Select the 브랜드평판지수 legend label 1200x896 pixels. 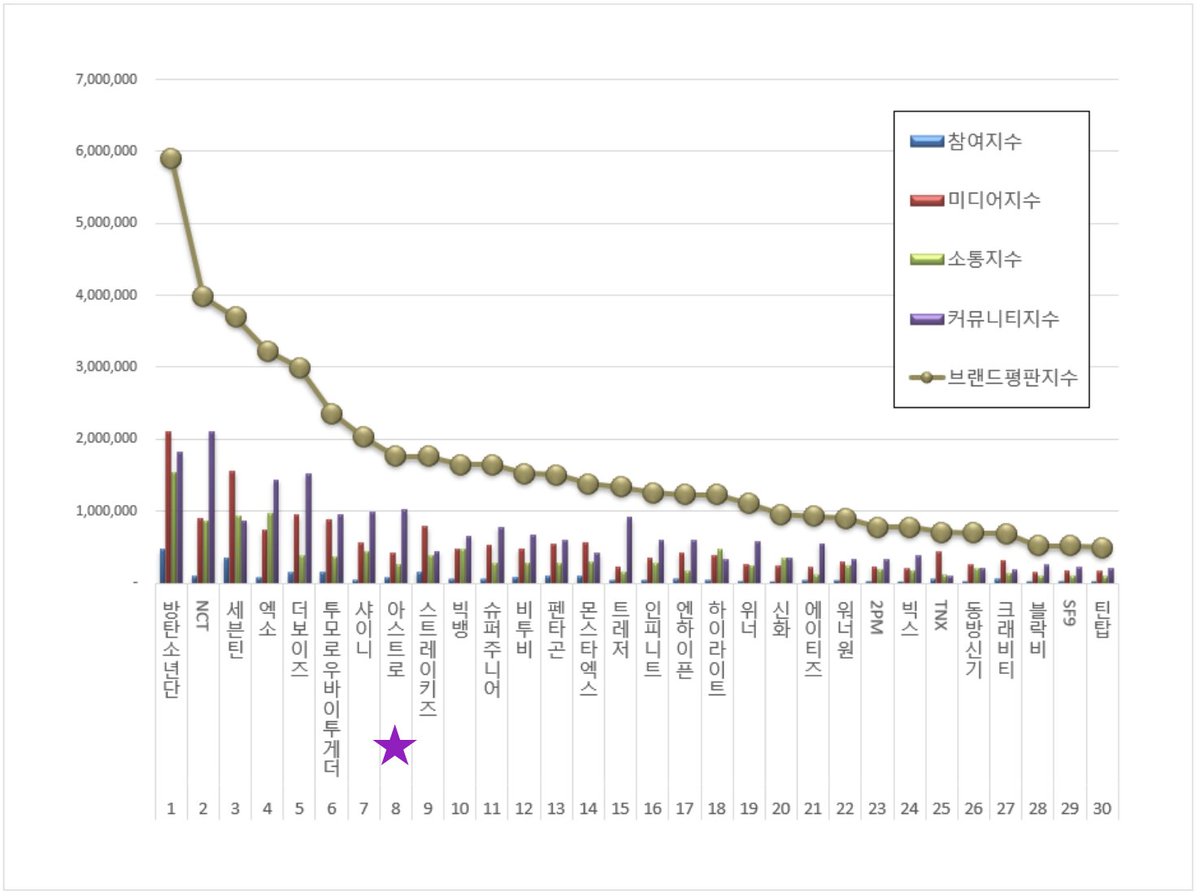click(1011, 378)
